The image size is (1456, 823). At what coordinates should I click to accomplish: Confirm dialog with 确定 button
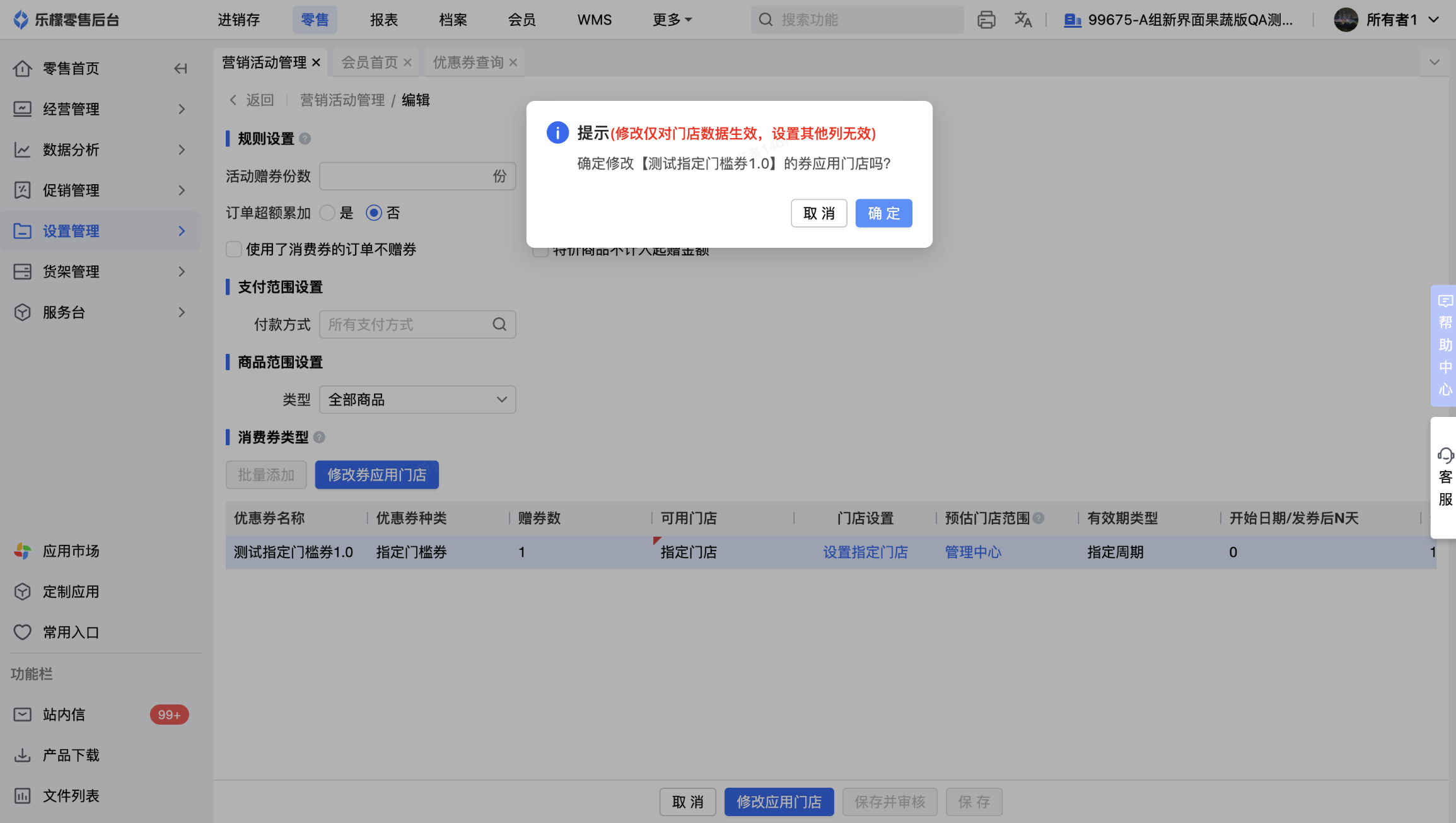[x=883, y=213]
